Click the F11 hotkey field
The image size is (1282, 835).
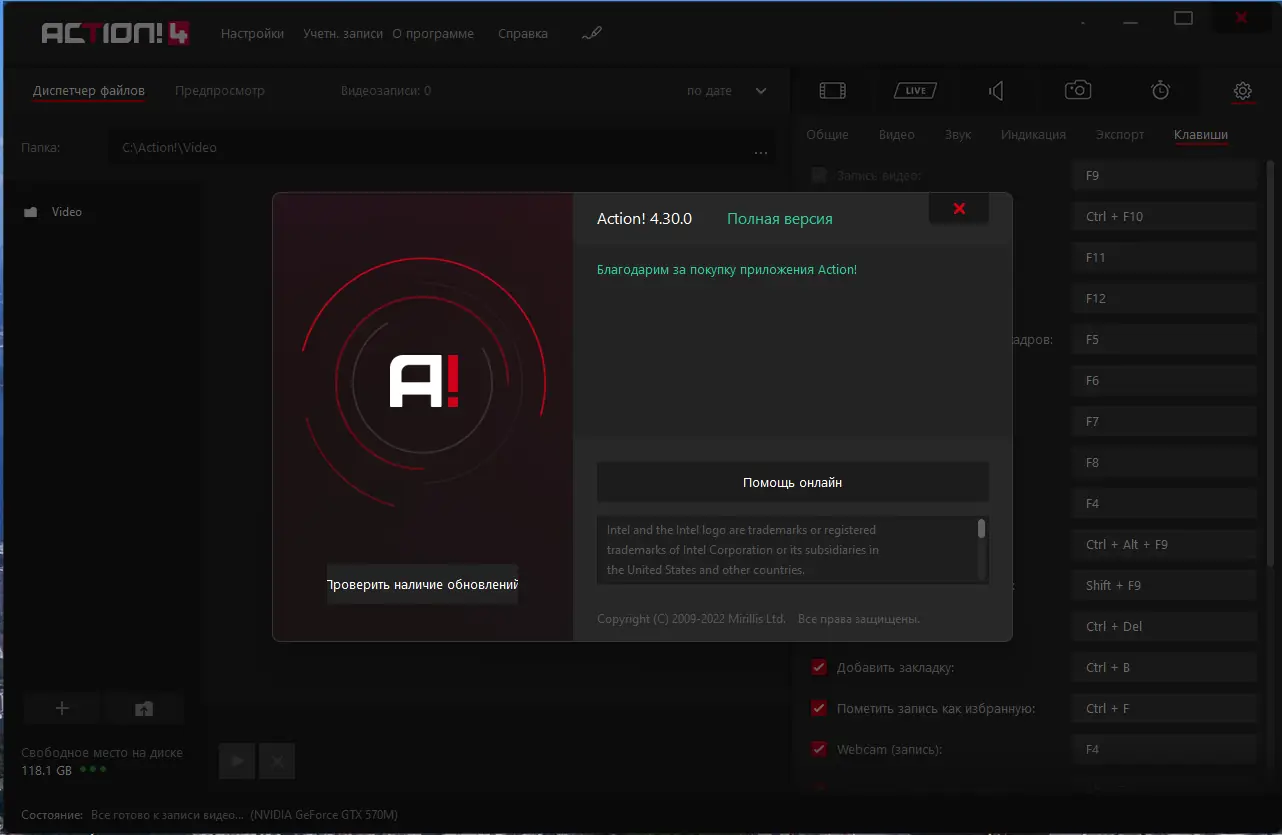click(x=1164, y=257)
